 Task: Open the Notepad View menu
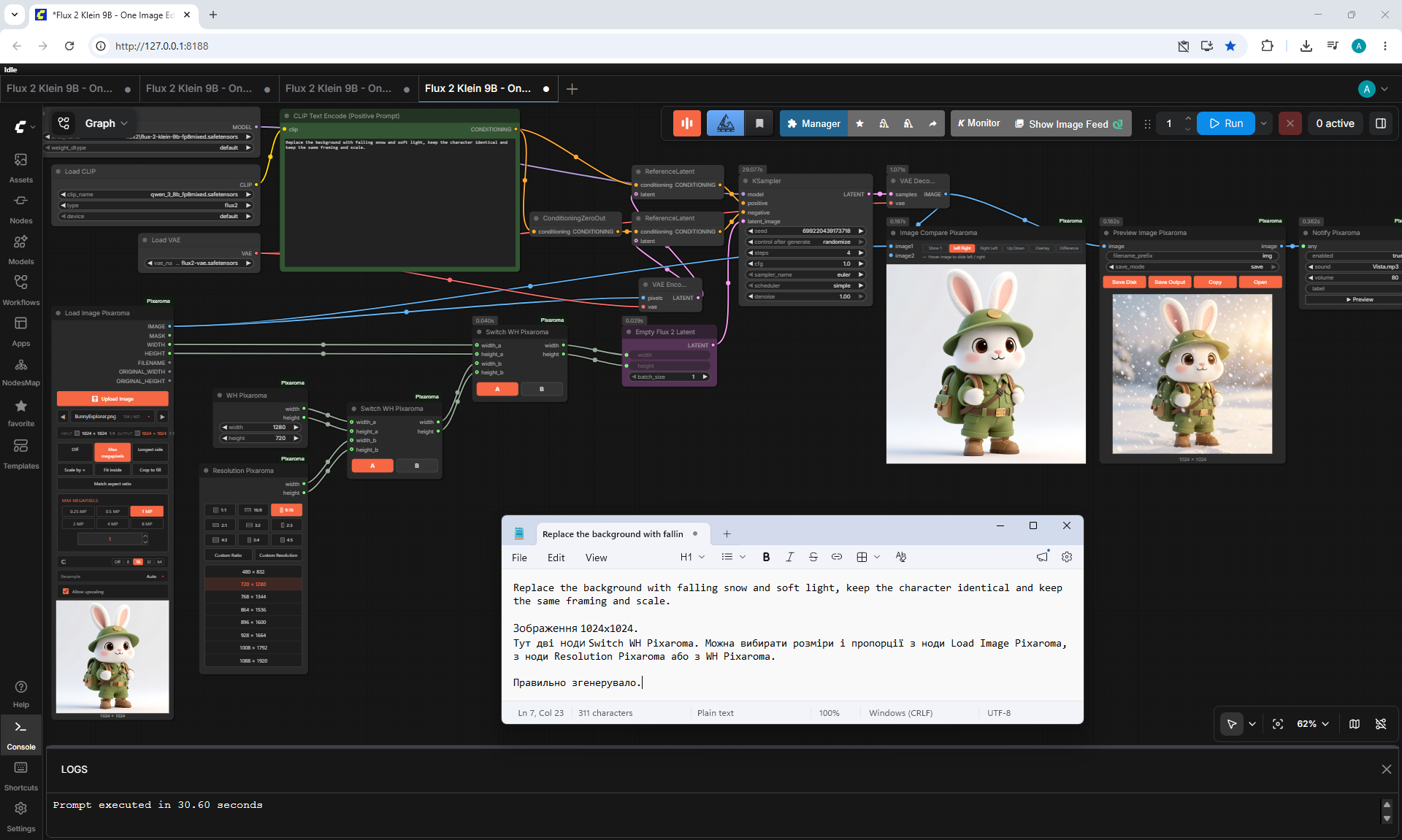tap(596, 558)
